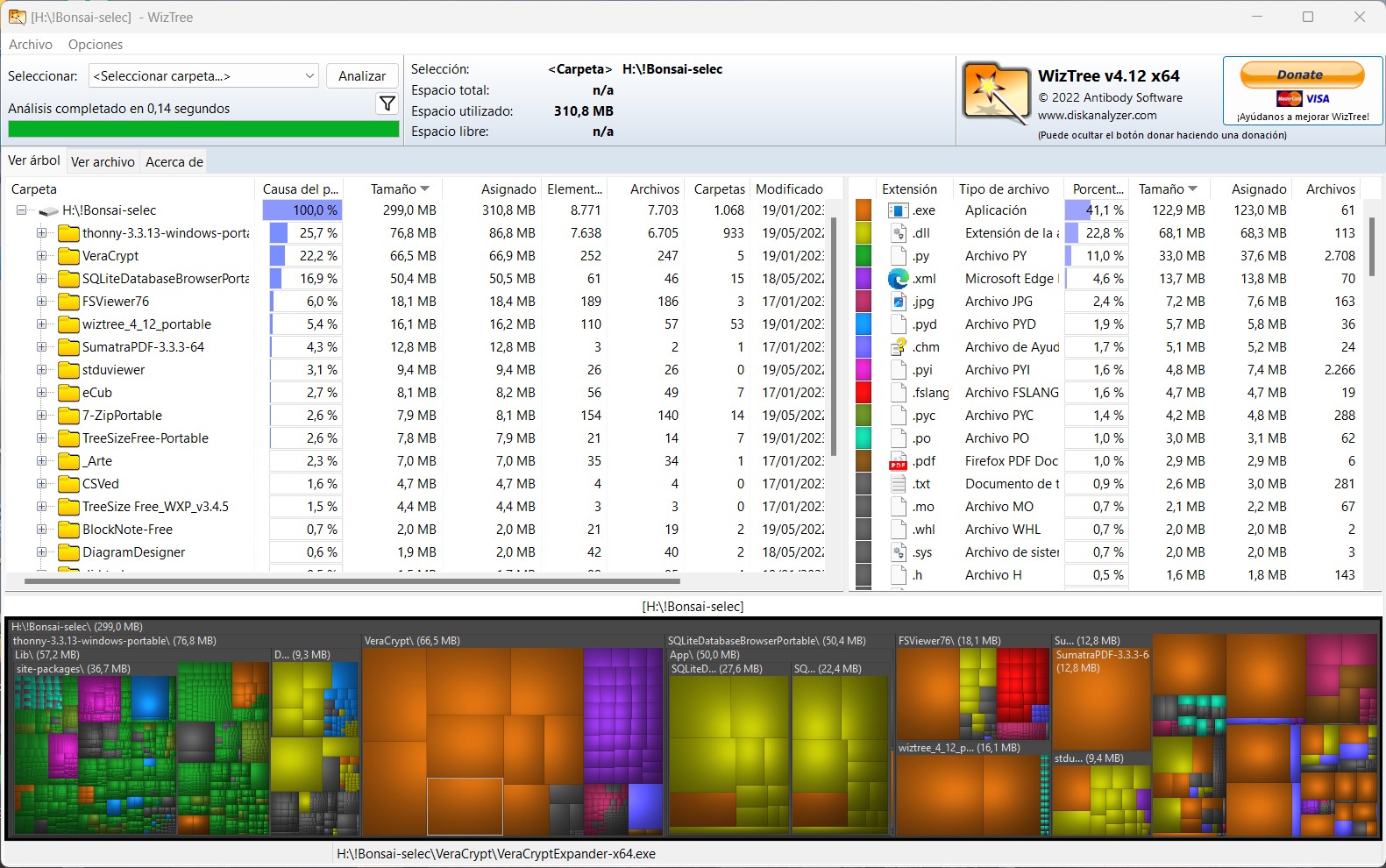Expand the thonny-3.3.13-windows-portable folder
The width and height of the screenshot is (1386, 868).
(x=41, y=233)
